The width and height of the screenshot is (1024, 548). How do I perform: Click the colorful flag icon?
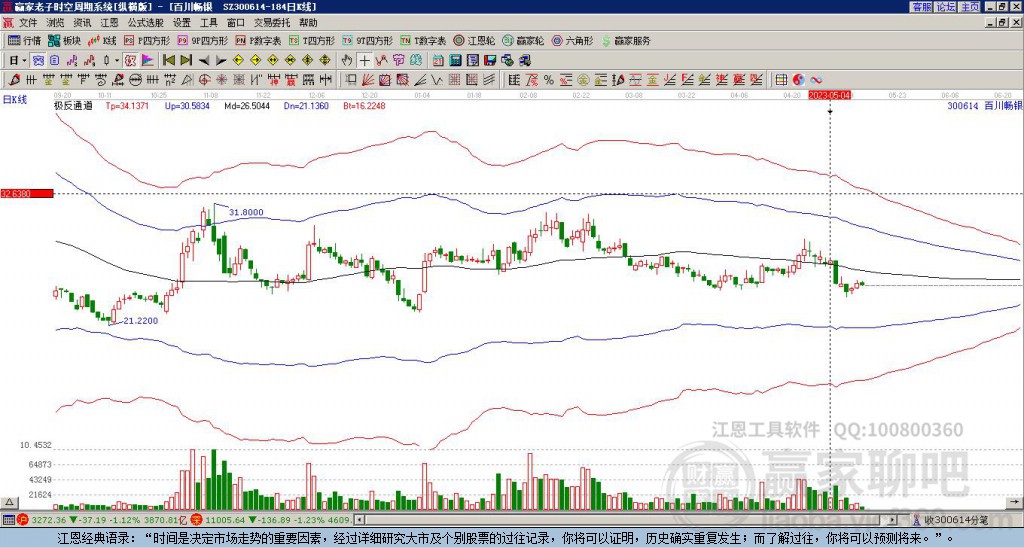coord(148,61)
